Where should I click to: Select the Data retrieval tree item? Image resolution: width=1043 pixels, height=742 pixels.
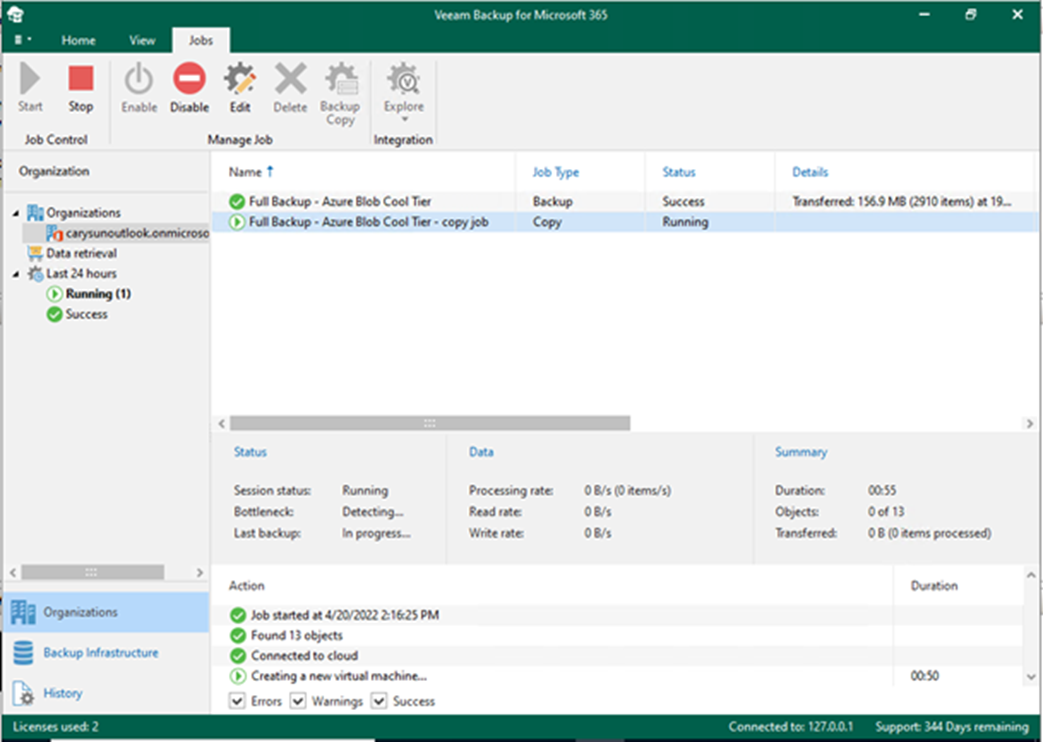[x=81, y=253]
